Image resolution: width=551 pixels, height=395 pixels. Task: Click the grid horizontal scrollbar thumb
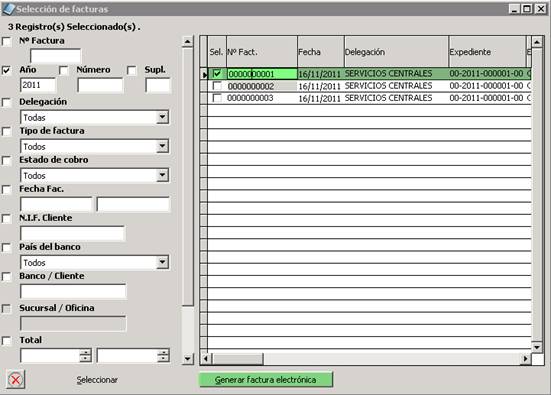pos(237,359)
